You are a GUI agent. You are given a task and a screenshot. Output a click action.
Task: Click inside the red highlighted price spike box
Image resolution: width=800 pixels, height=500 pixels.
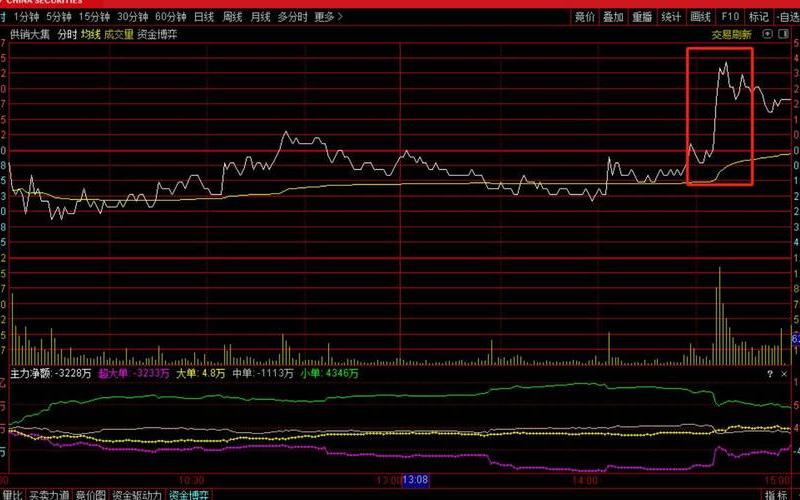coord(720,115)
